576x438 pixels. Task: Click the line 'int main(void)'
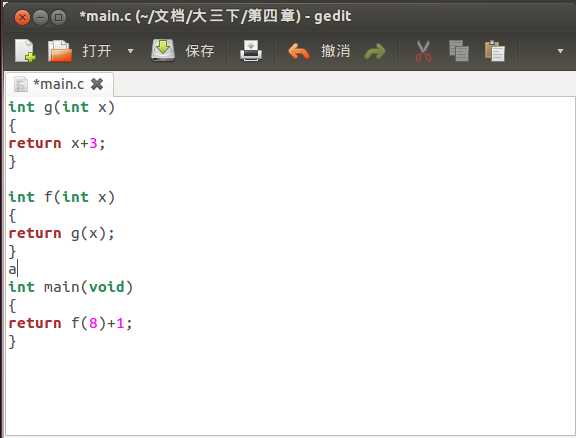[x=71, y=287]
